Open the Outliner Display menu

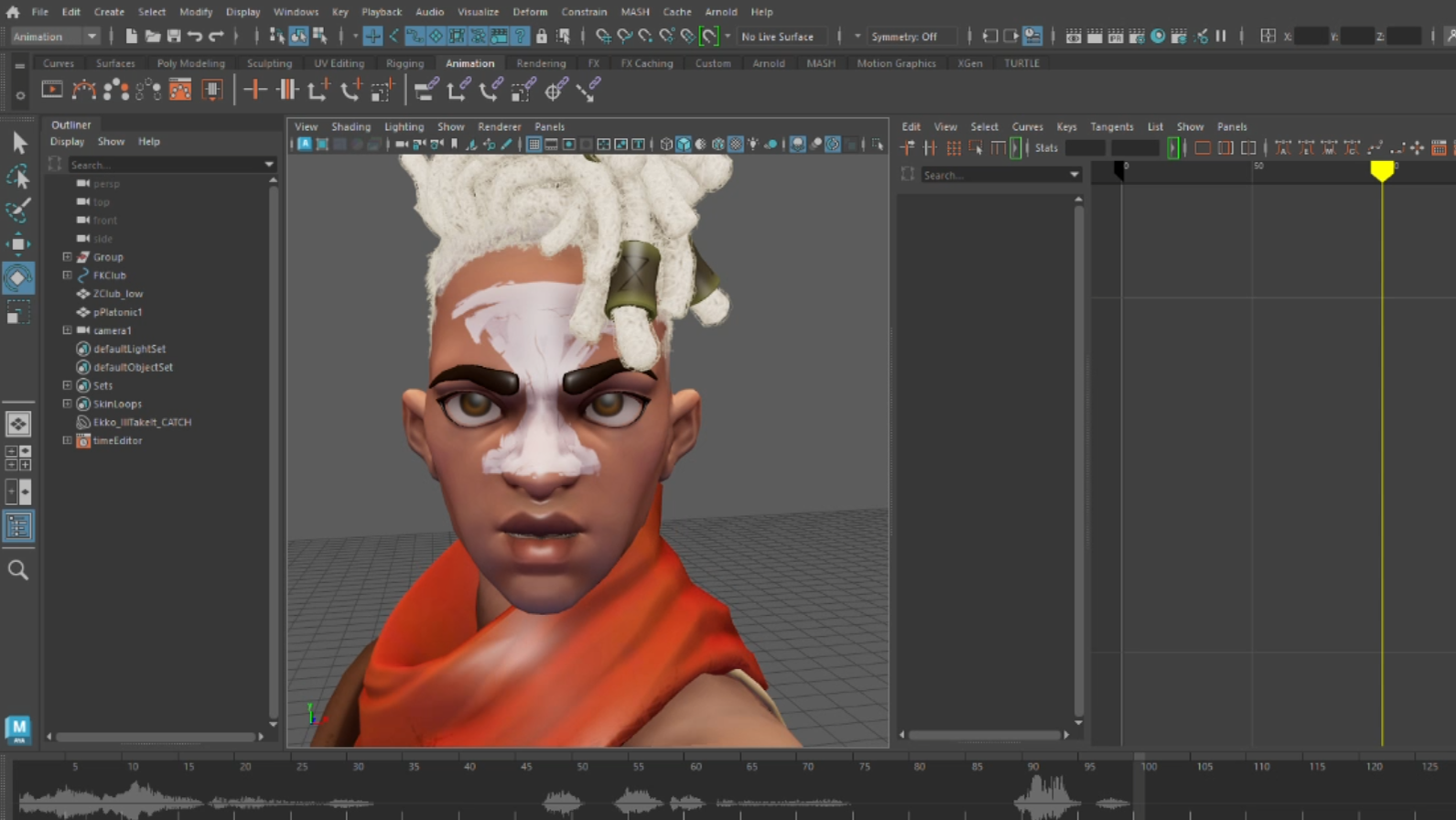click(x=67, y=142)
